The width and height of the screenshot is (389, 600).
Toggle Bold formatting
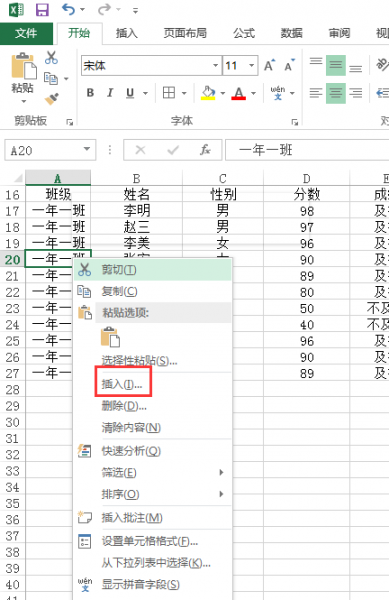click(x=90, y=93)
